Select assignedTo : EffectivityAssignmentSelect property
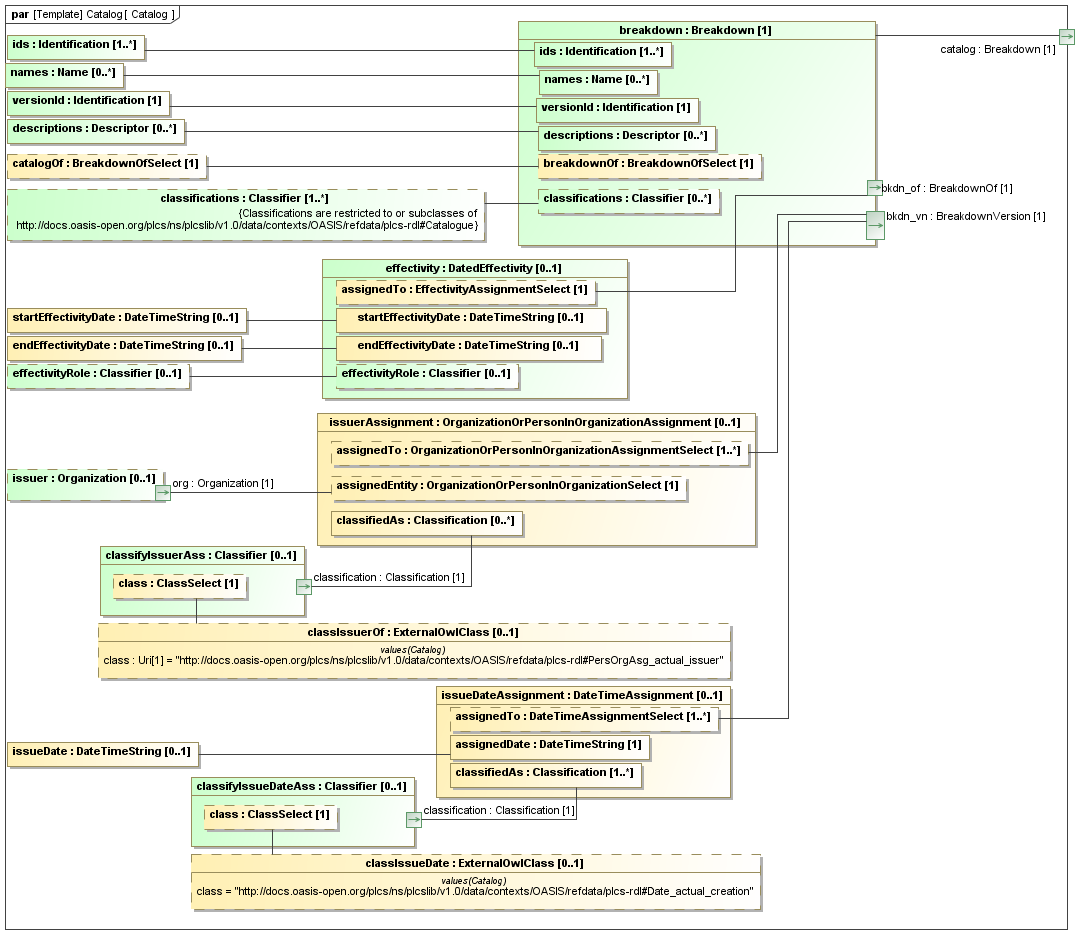Screen dimensions: 1089x944 tap(465, 290)
